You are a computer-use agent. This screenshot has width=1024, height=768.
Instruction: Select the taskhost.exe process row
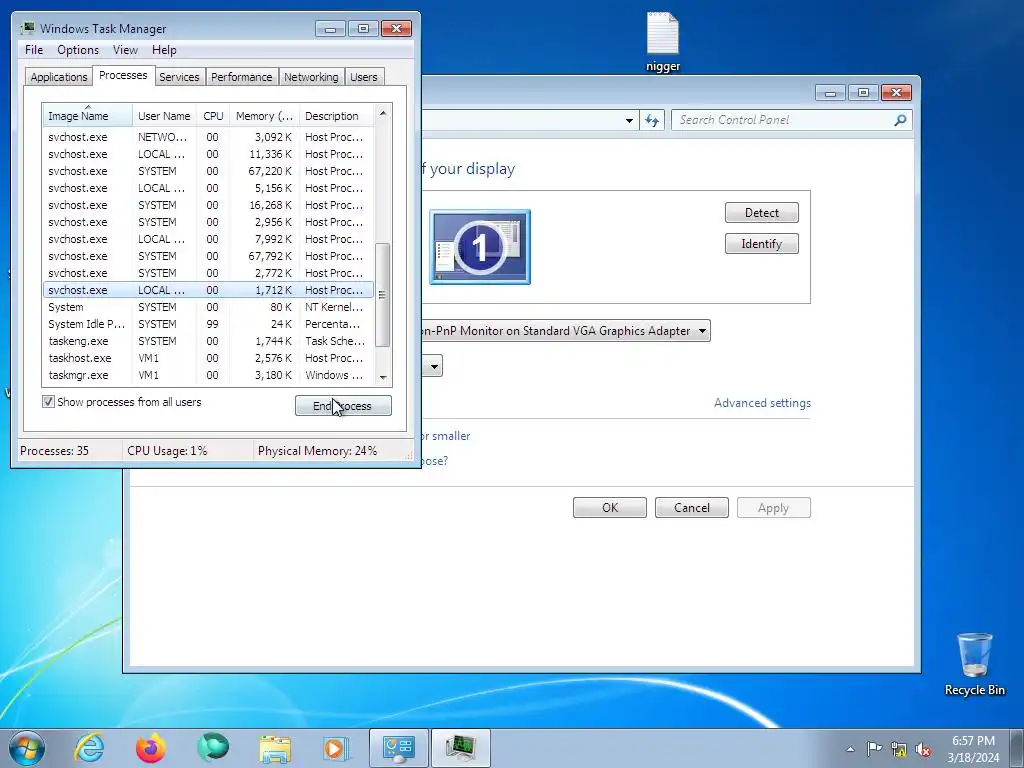(208, 358)
